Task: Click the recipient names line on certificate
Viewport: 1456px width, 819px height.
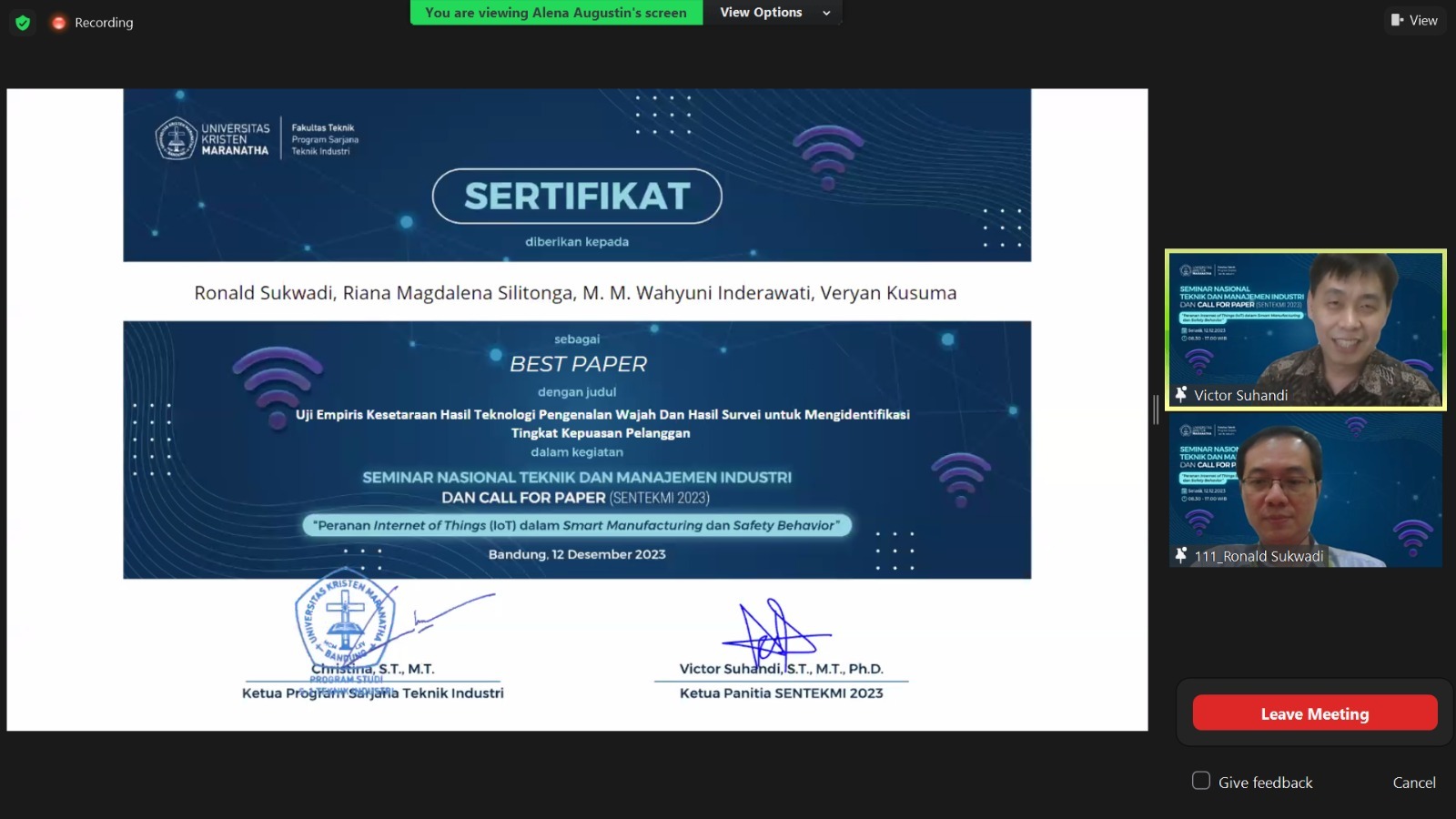Action: [x=575, y=293]
